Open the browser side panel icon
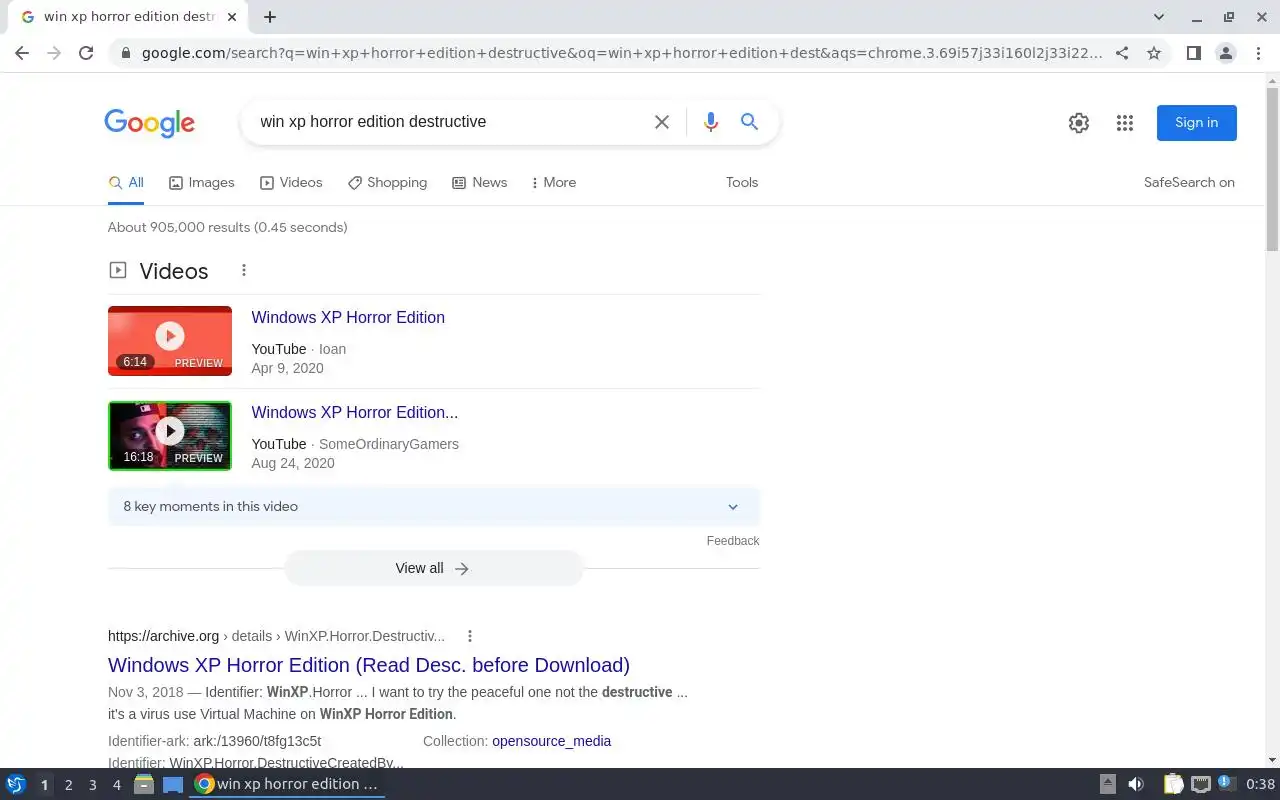The height and width of the screenshot is (800, 1280). pyautogui.click(x=1193, y=53)
